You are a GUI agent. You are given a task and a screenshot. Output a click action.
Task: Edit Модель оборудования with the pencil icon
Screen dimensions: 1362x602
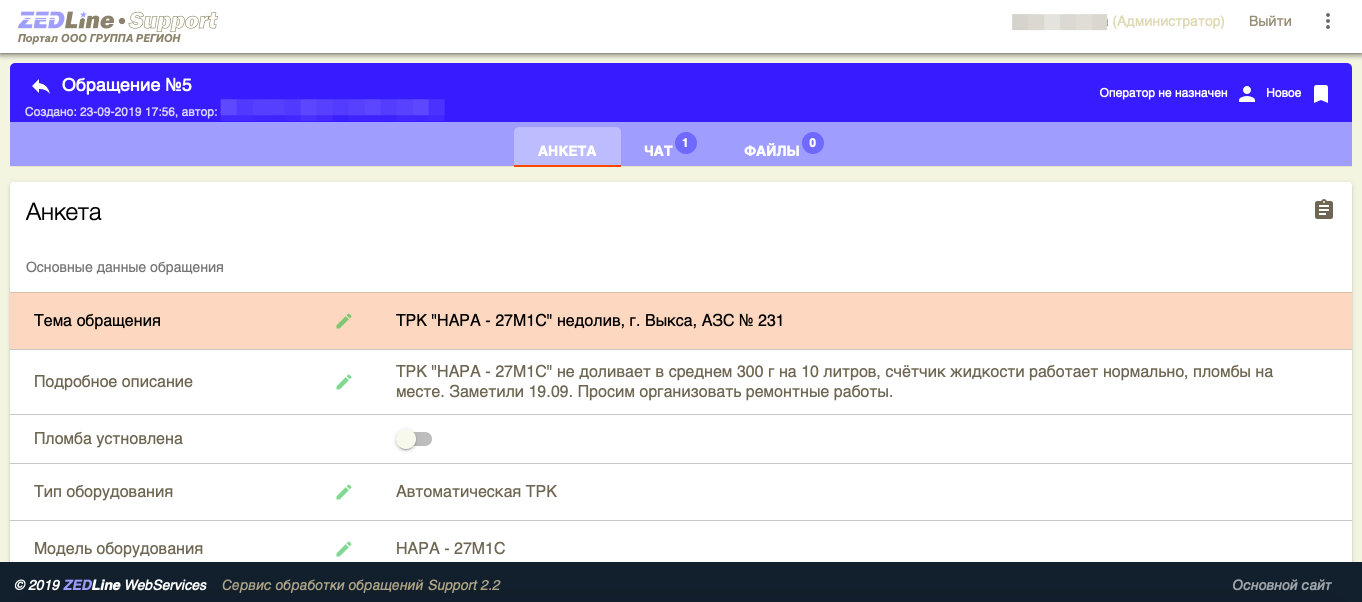tap(344, 548)
